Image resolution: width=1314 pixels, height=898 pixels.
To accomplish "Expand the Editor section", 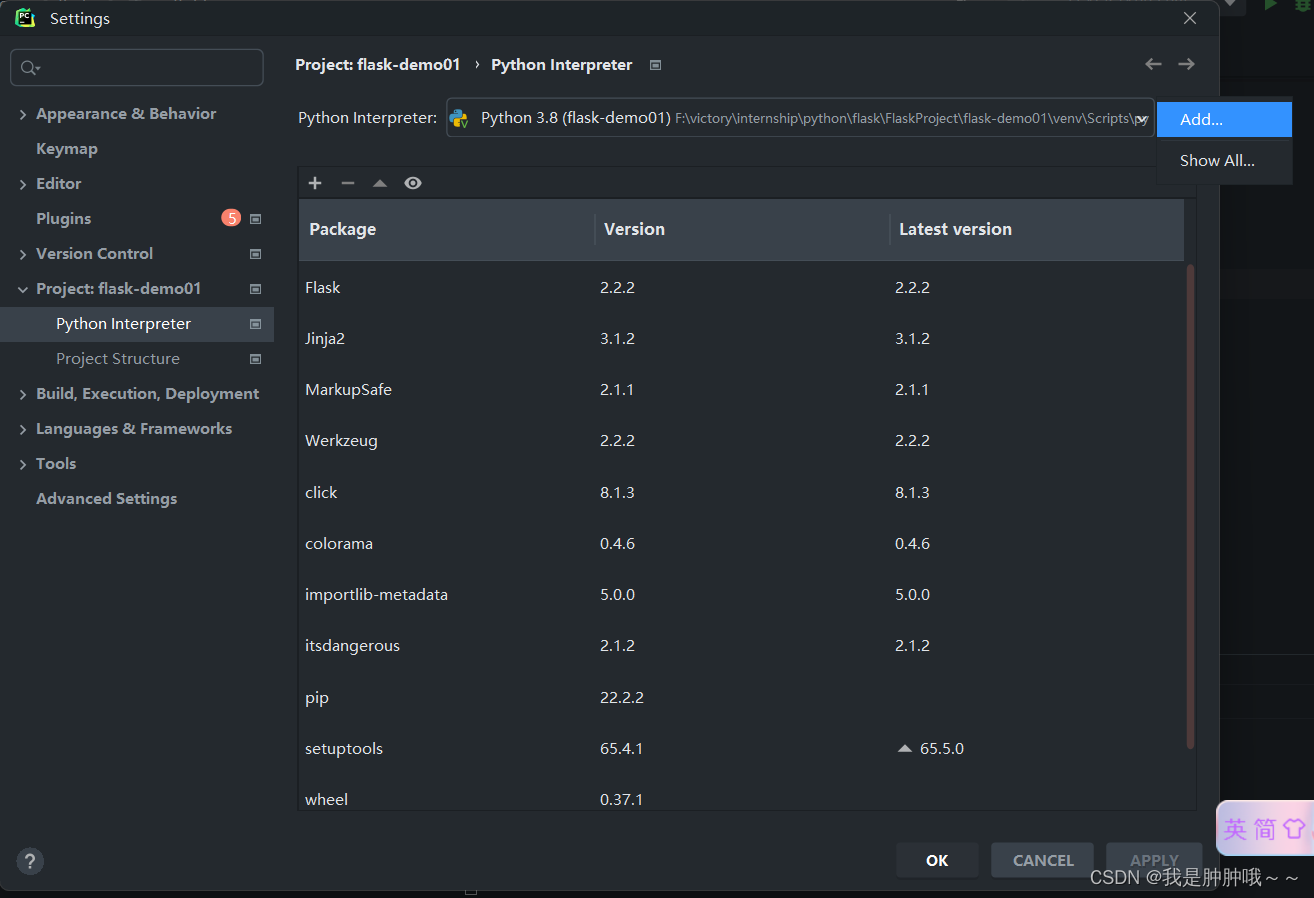I will coord(22,184).
